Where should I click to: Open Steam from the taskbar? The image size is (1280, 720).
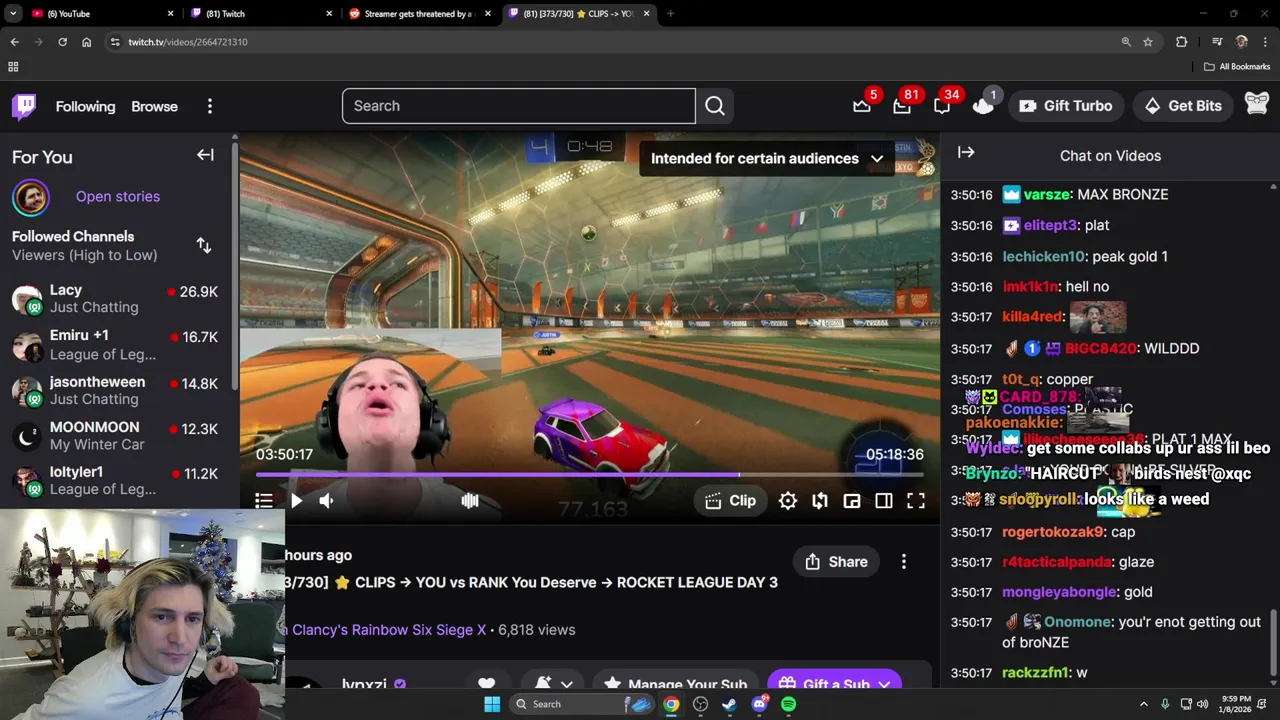[x=730, y=704]
